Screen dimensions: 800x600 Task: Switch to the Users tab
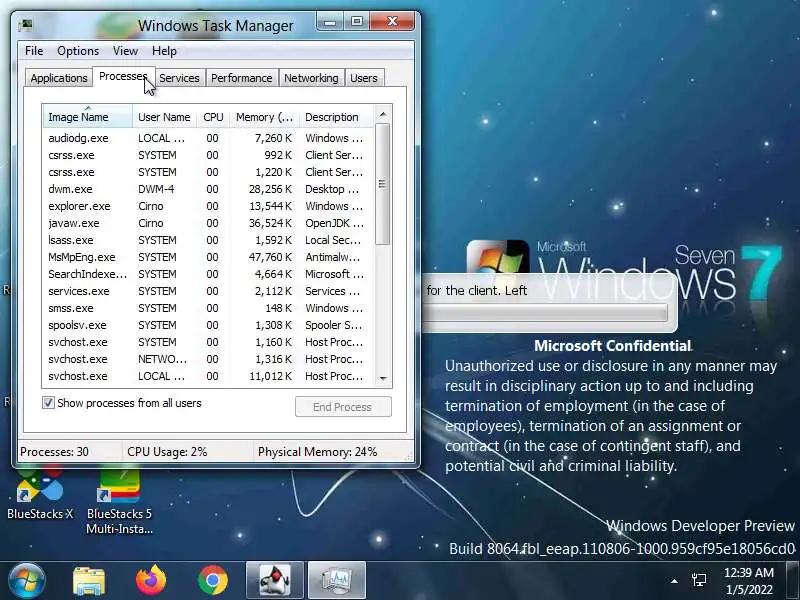coord(364,78)
